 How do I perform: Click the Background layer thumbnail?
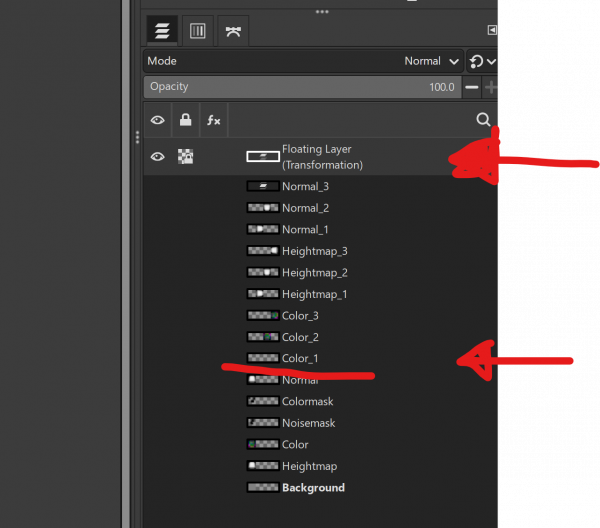click(263, 487)
